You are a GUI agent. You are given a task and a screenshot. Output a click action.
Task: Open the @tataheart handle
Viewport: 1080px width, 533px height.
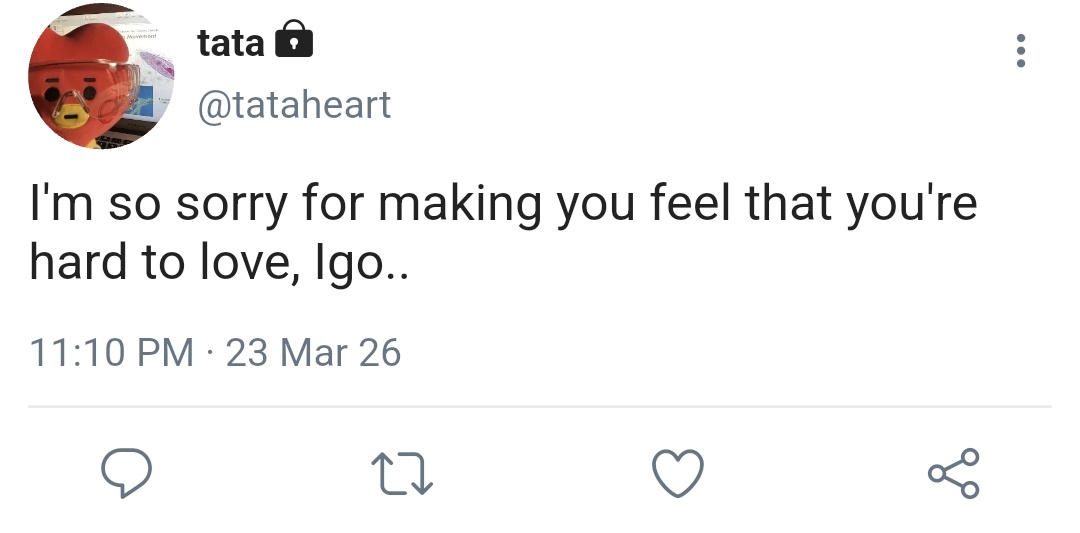(x=294, y=104)
